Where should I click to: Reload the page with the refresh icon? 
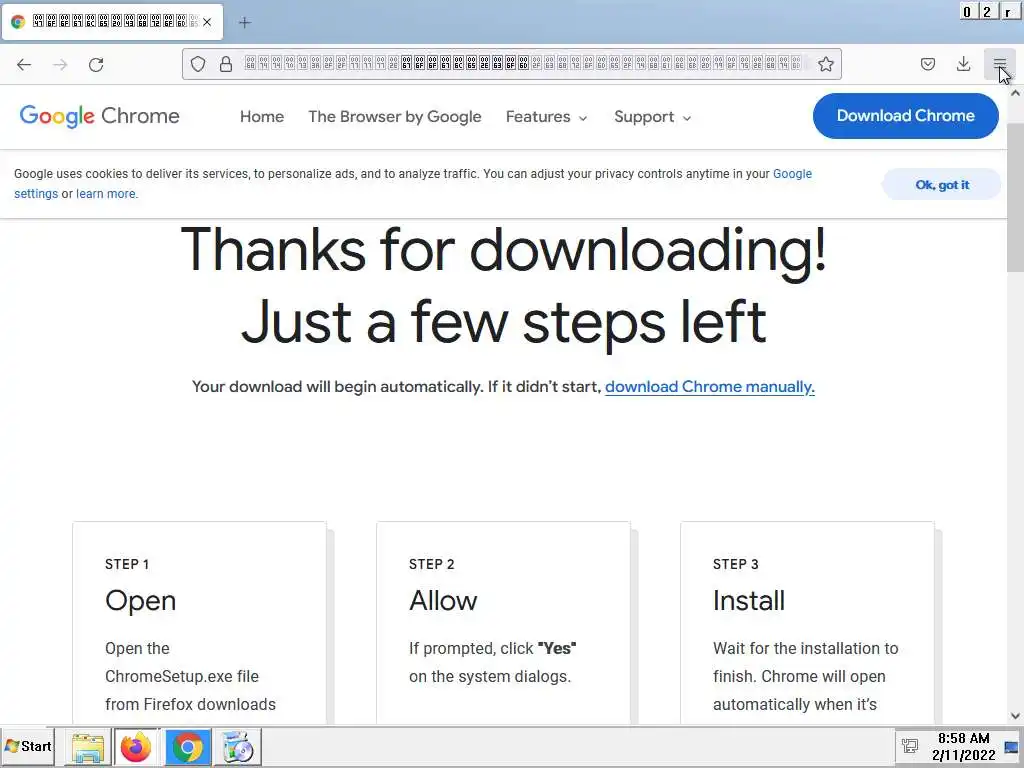tap(96, 64)
